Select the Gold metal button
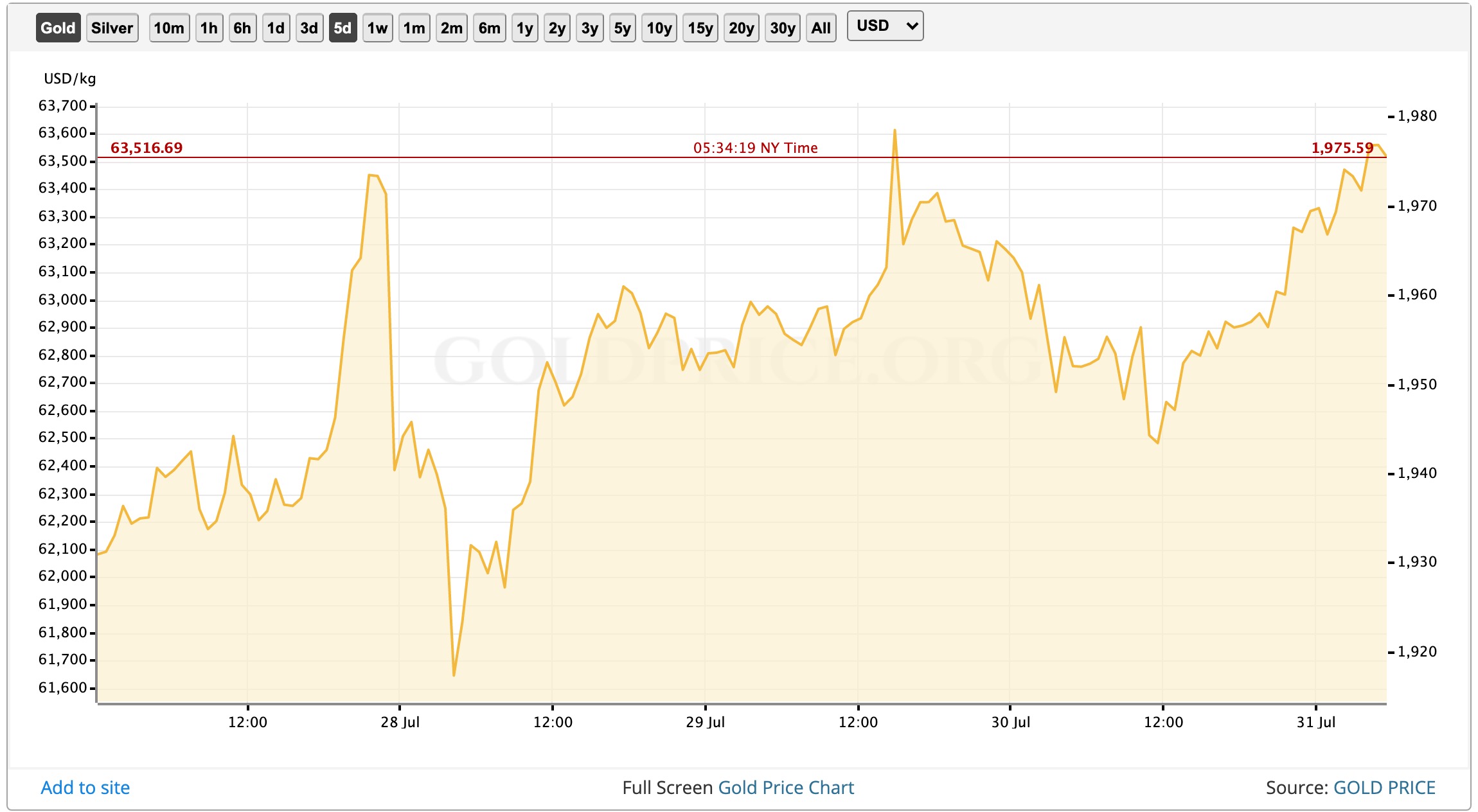1478x812 pixels. (58, 28)
